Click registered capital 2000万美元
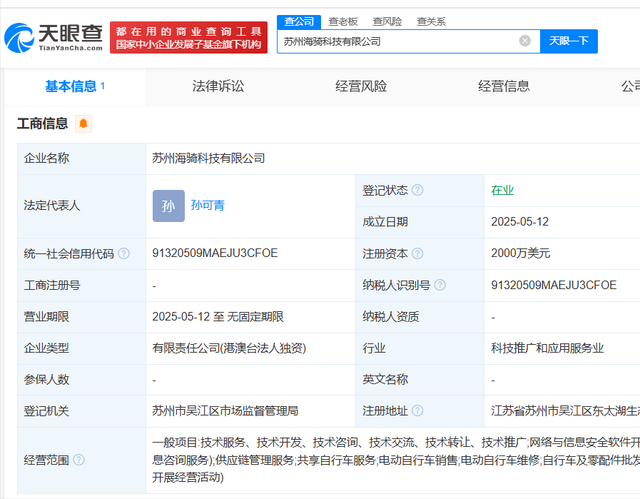Screen dimensions: 640x499 point(520,253)
